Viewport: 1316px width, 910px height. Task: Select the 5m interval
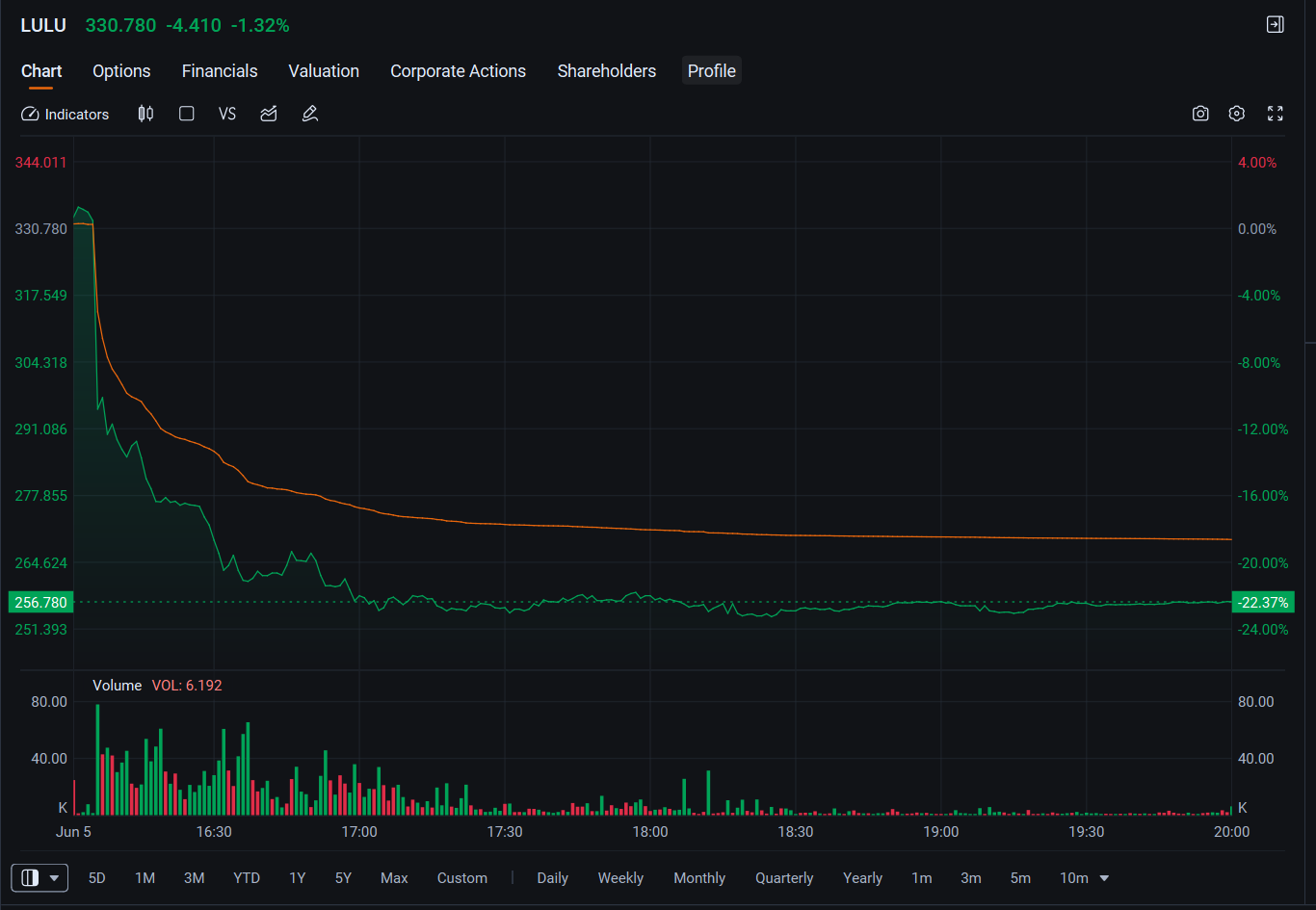[1020, 878]
